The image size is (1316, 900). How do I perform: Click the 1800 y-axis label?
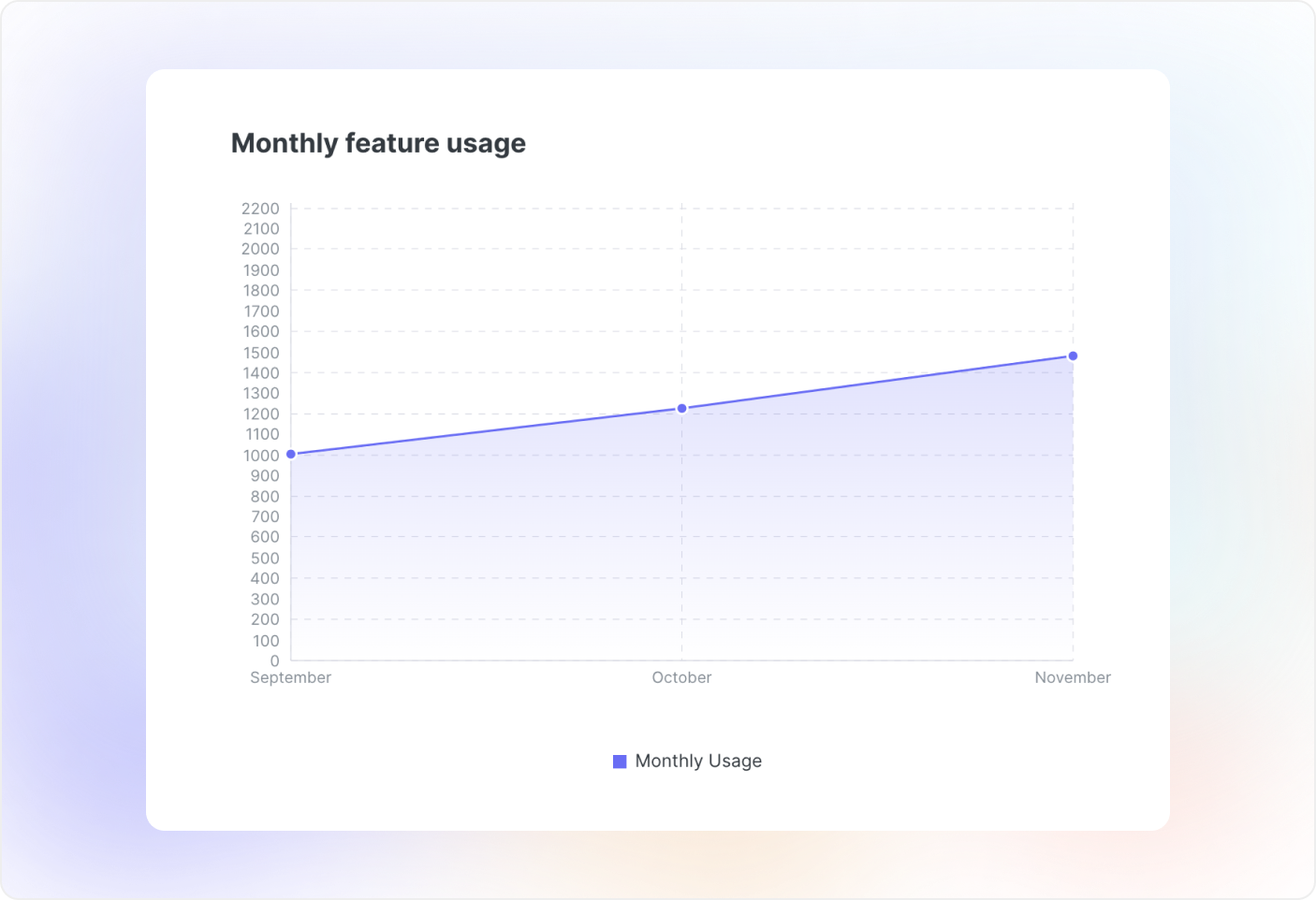click(261, 290)
